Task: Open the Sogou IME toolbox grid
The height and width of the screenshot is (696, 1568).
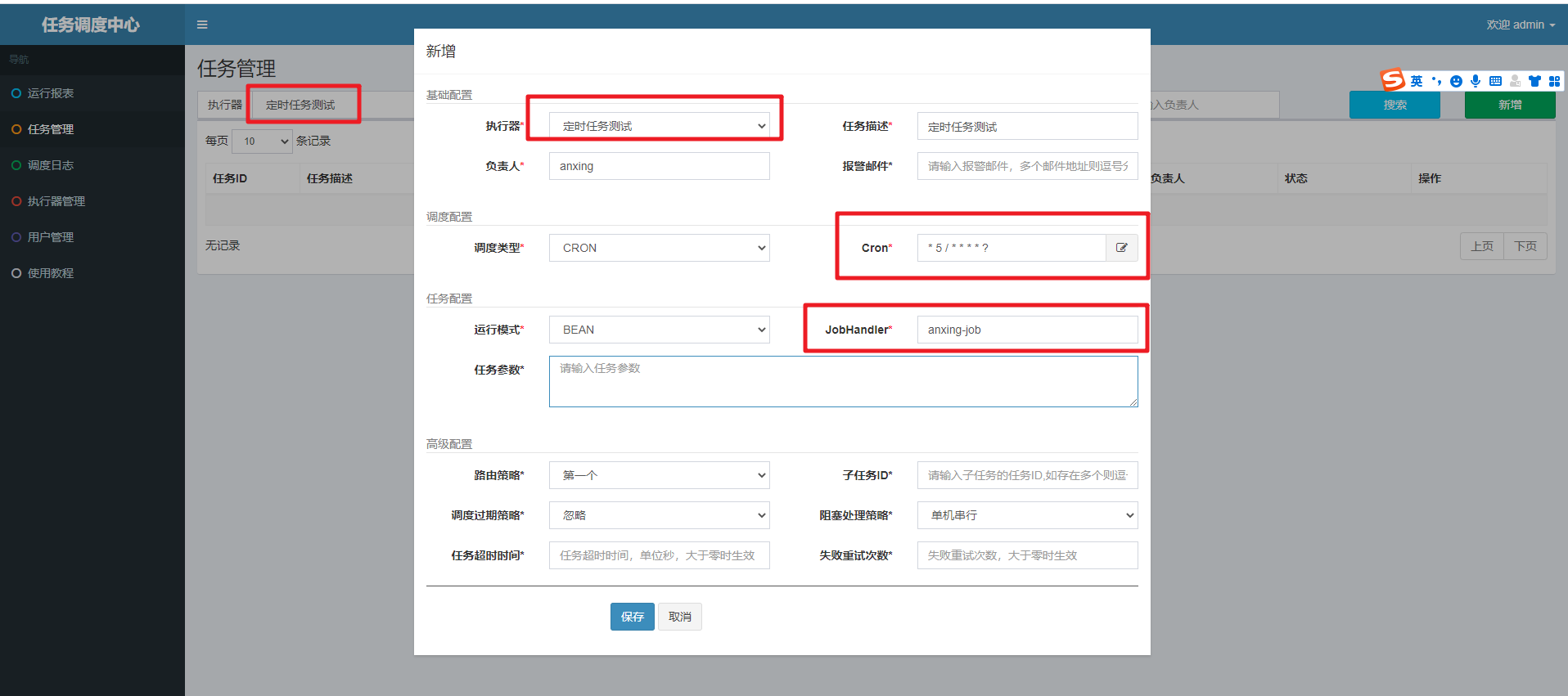Action: 1554,81
